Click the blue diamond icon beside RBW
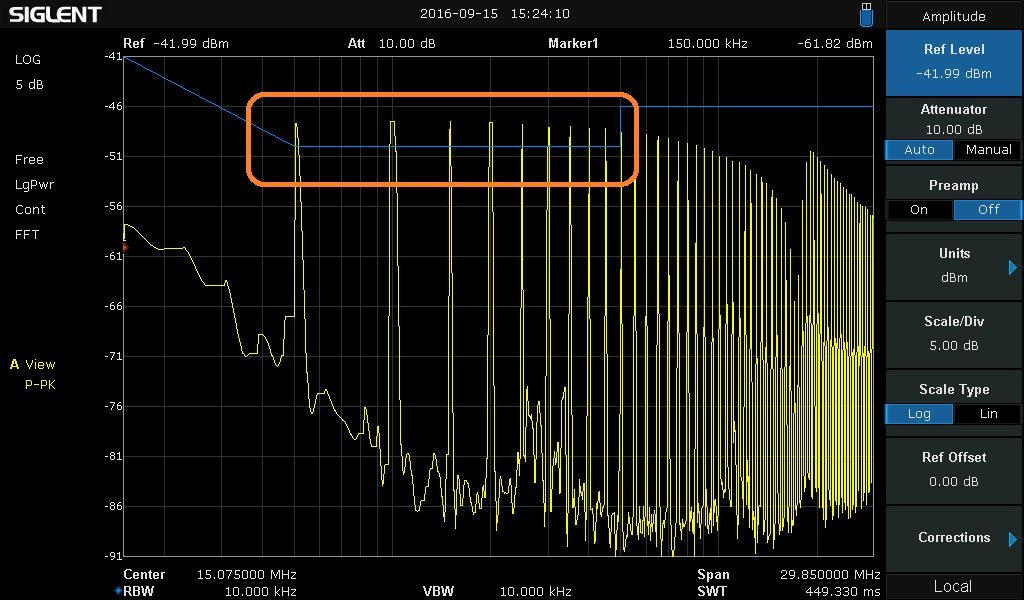The width and height of the screenshot is (1024, 600). click(x=117, y=591)
